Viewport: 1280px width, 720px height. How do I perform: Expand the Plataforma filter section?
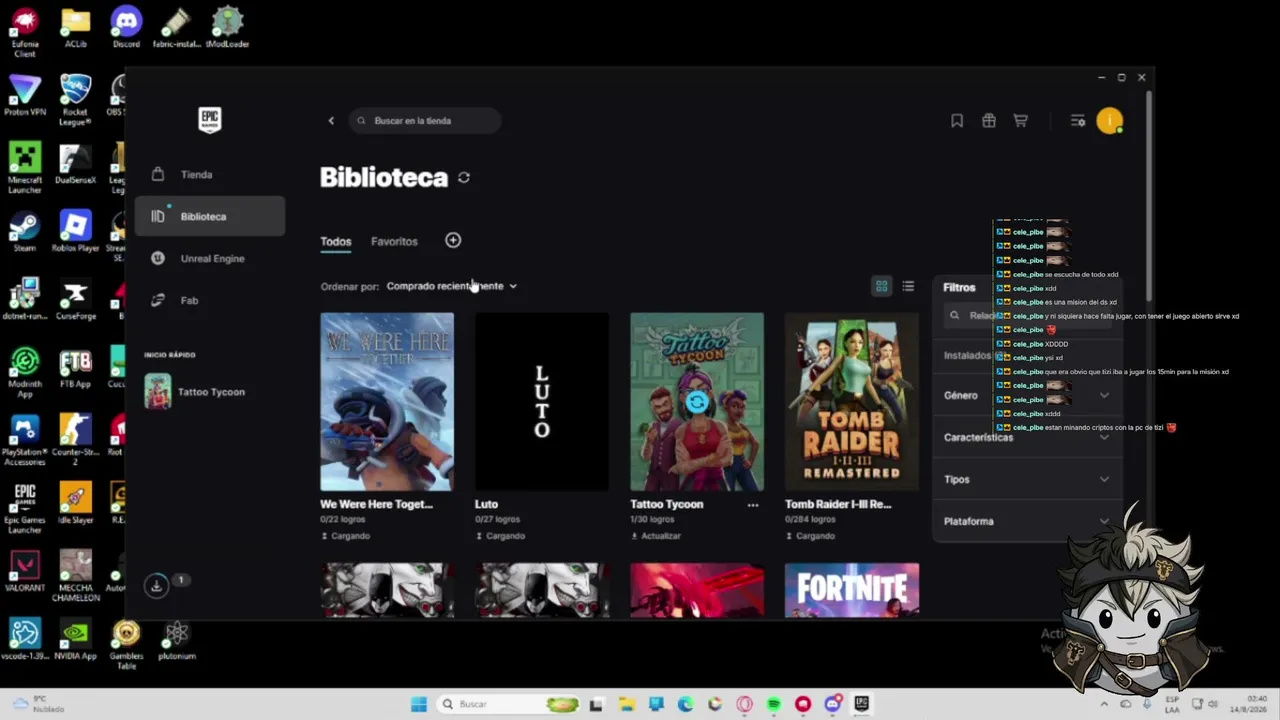tap(1027, 521)
